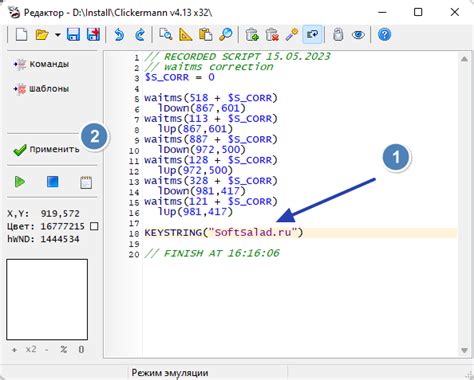Click comment '// RECORDED SCRIPT 15.05.2023'

(237, 57)
